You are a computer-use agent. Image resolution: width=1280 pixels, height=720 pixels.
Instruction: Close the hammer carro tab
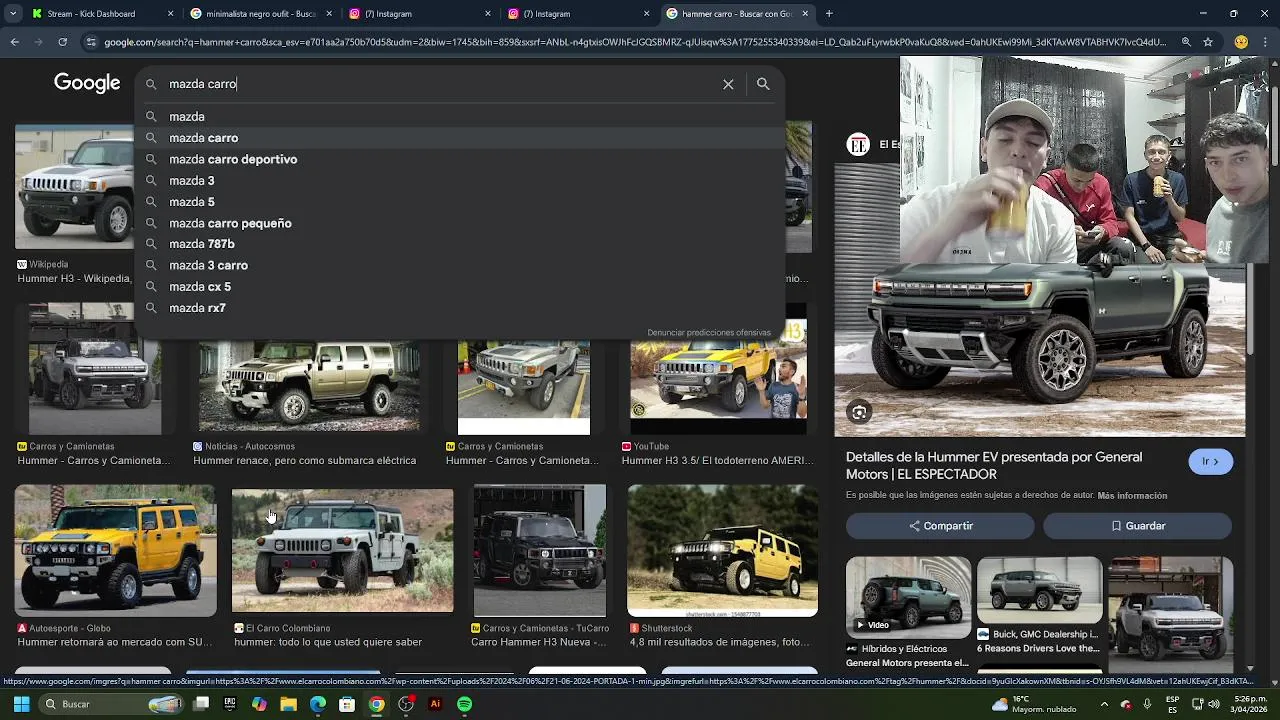pyautogui.click(x=805, y=14)
